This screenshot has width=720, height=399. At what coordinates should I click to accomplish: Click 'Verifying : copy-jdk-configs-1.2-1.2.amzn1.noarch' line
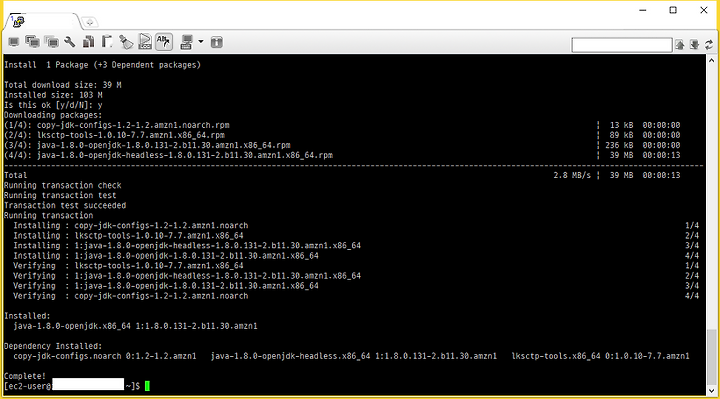click(131, 296)
